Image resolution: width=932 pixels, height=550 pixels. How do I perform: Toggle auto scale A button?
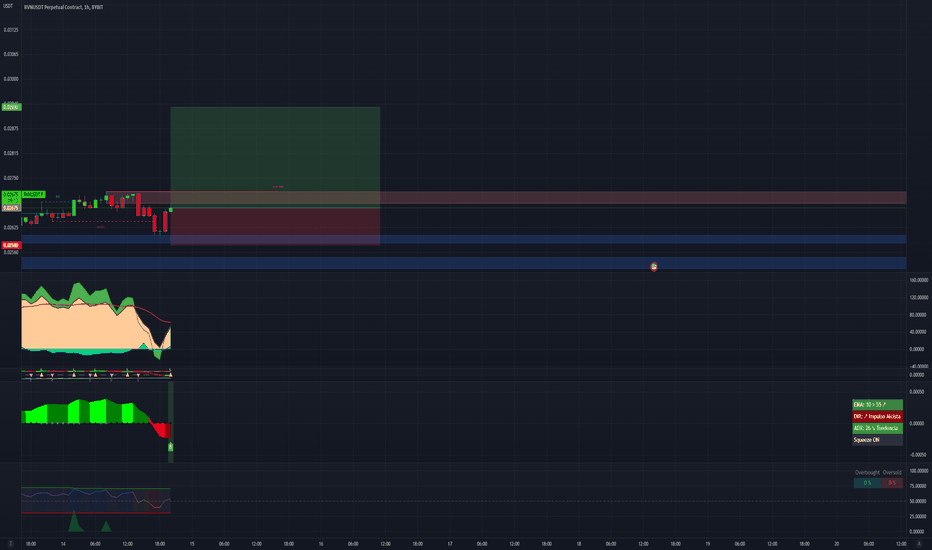coord(919,543)
